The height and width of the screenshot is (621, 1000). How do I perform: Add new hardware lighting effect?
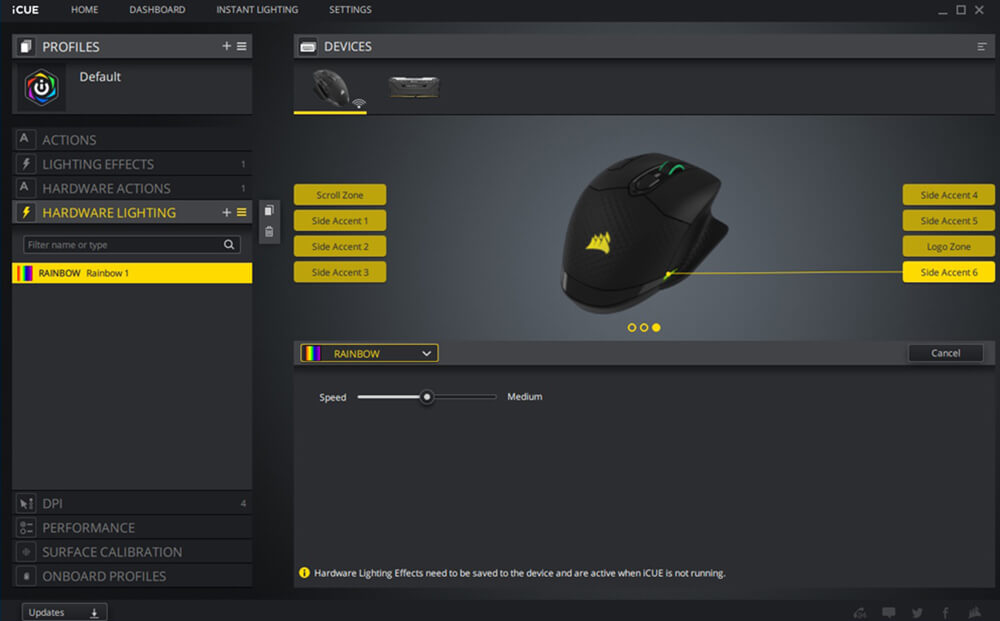tap(227, 213)
